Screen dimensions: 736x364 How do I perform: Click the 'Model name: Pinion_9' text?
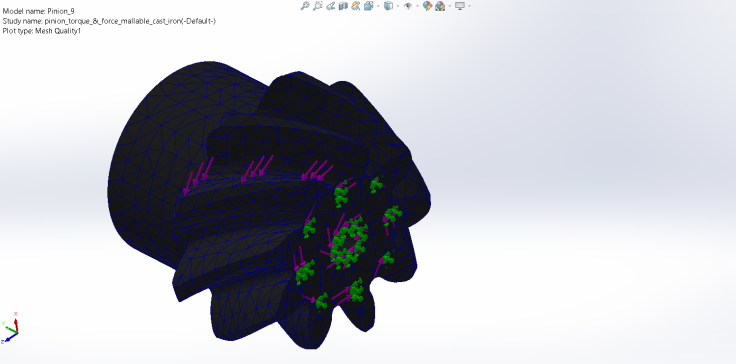[x=39, y=11]
